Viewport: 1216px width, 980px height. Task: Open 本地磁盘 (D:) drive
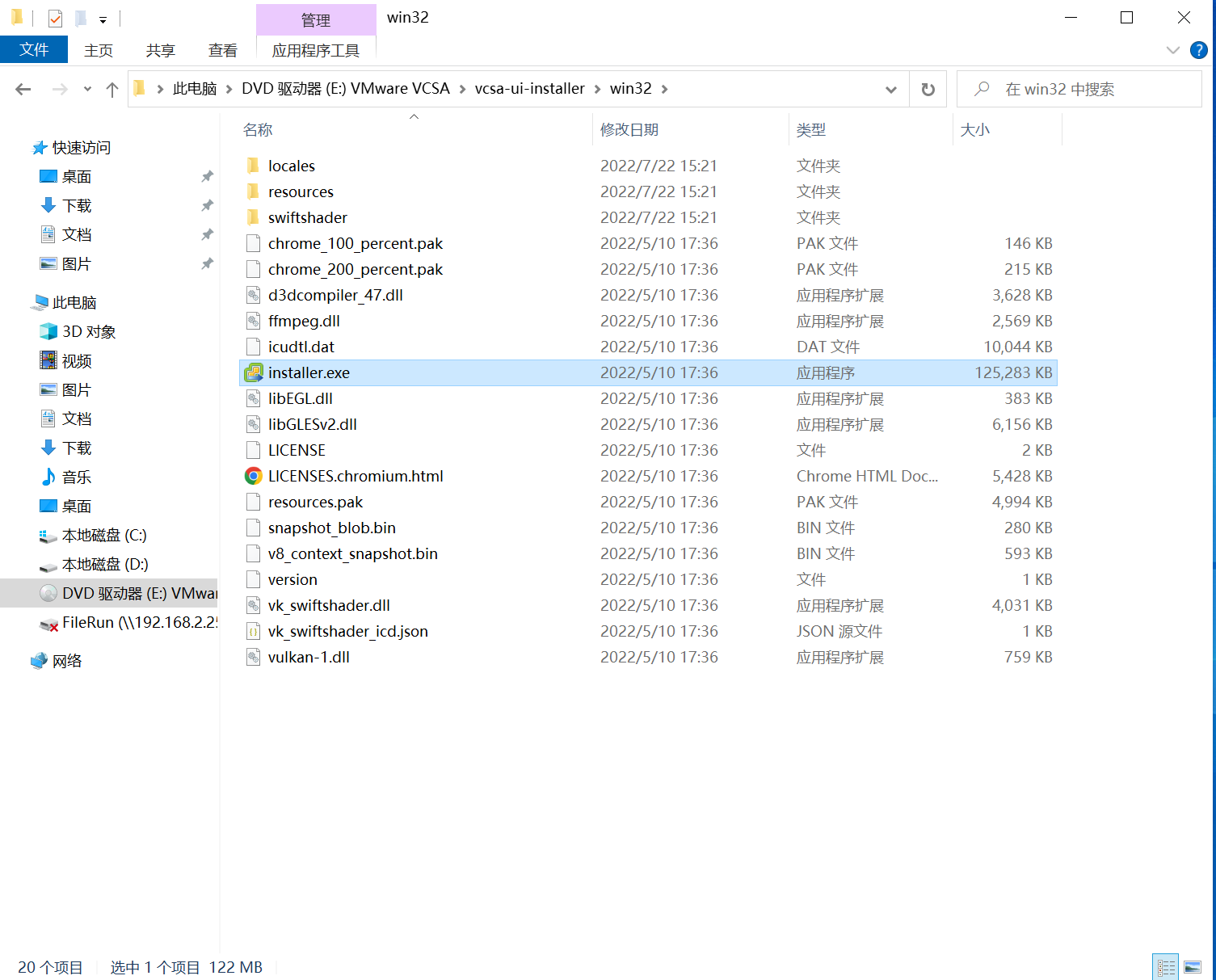[94, 564]
